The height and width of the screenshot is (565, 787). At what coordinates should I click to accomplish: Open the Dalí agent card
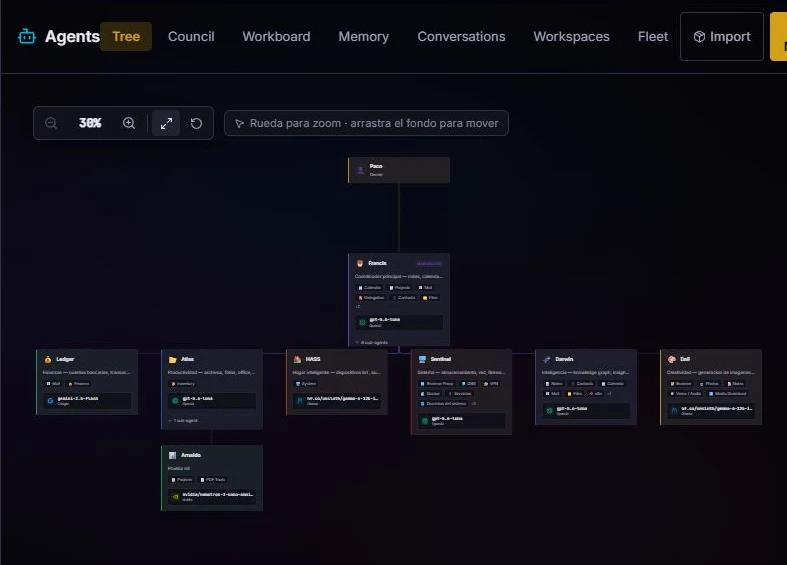[711, 387]
